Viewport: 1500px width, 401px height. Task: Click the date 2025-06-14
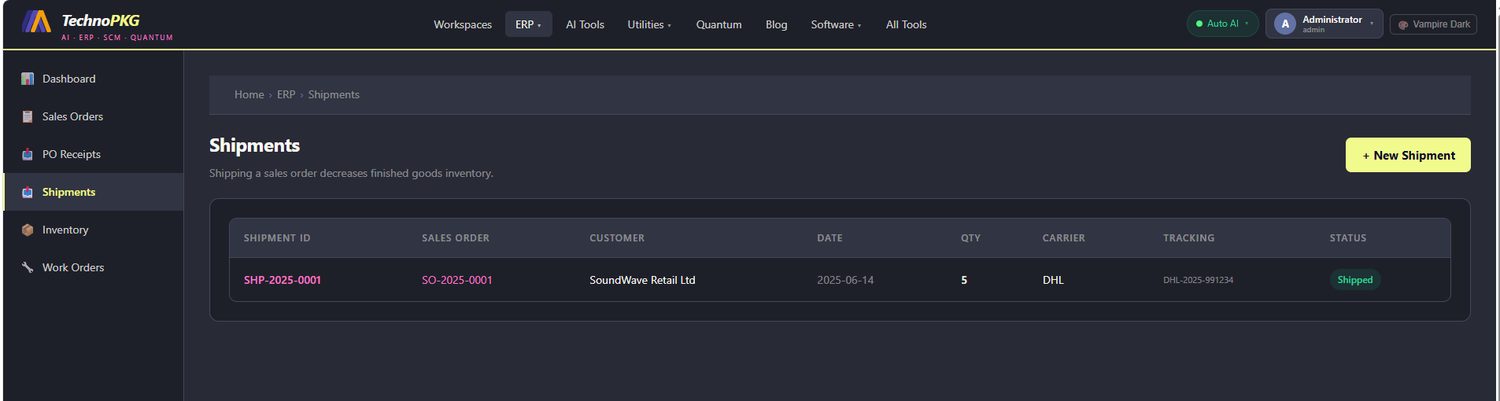pyautogui.click(x=845, y=280)
